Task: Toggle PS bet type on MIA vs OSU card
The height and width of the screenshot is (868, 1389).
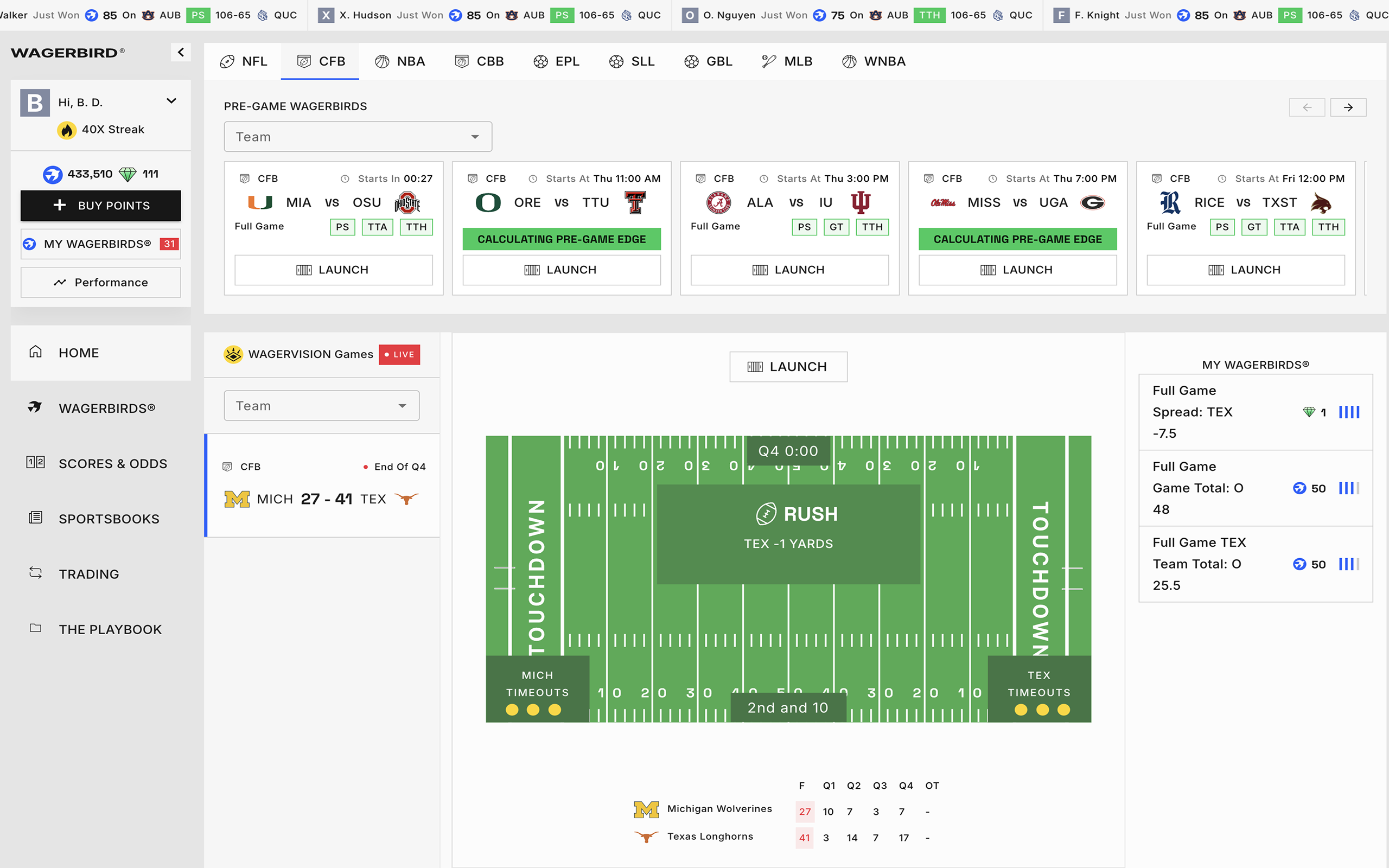Action: tap(343, 227)
